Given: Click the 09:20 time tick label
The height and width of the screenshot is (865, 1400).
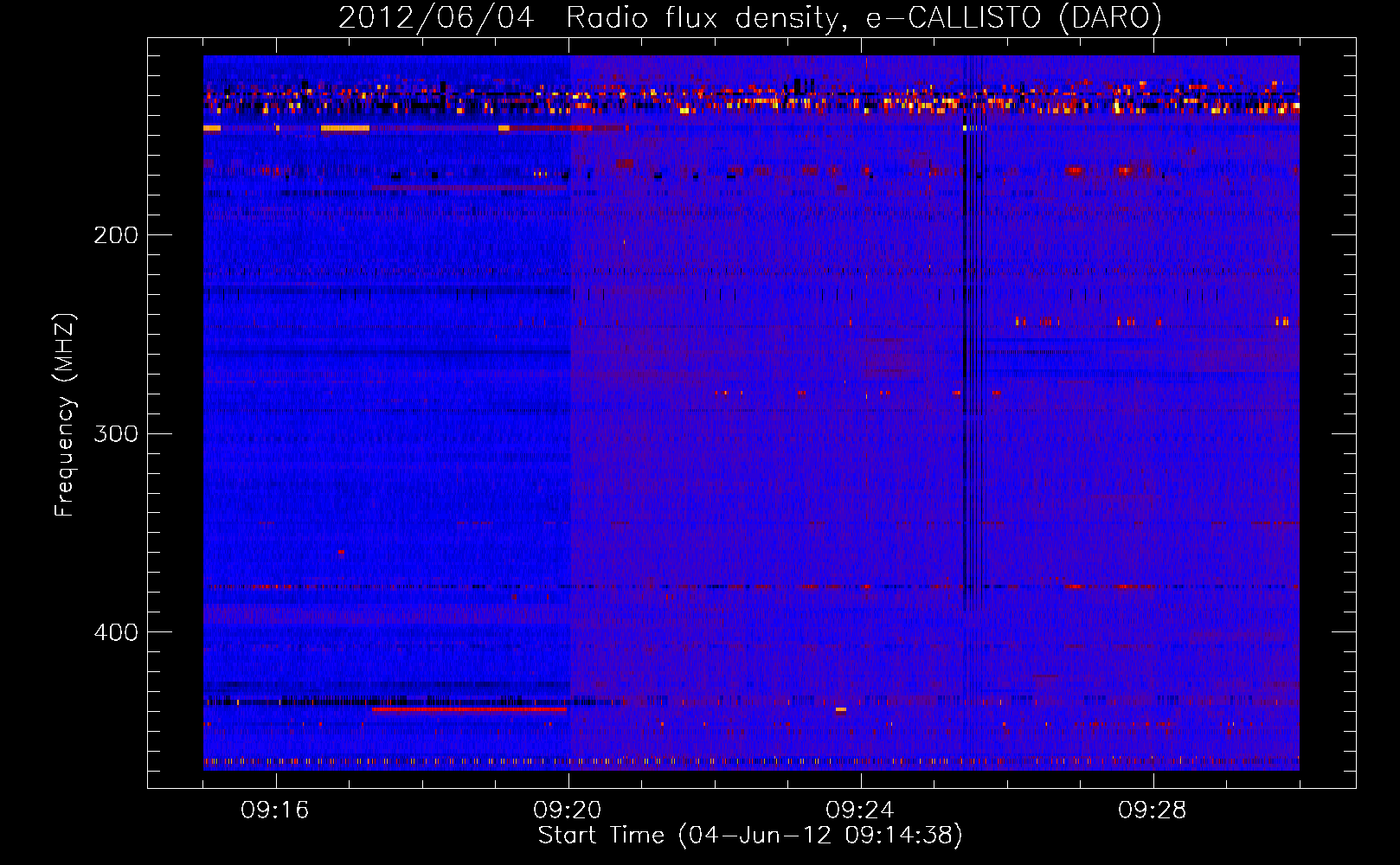Looking at the screenshot, I should [568, 811].
